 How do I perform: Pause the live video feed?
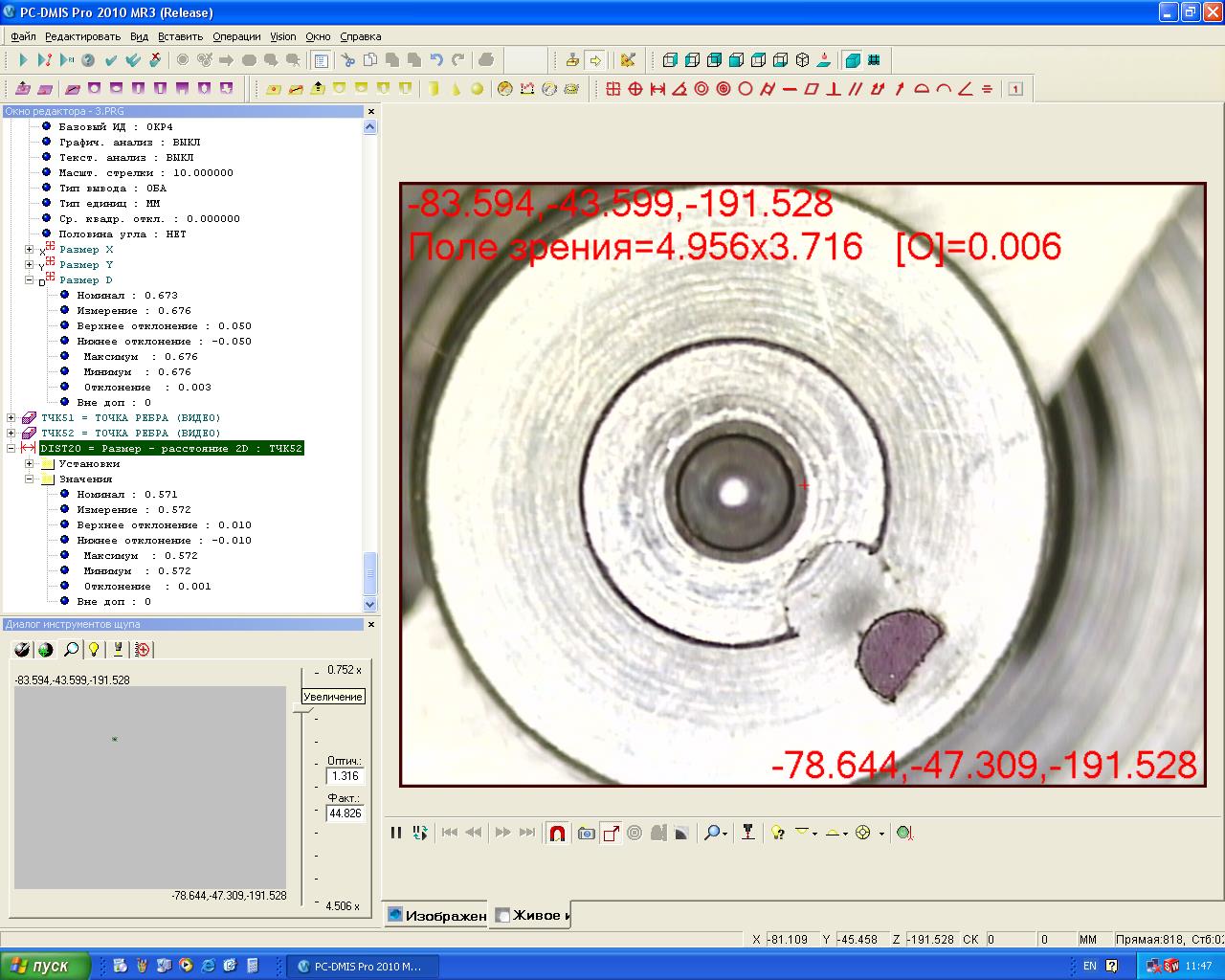tap(395, 833)
